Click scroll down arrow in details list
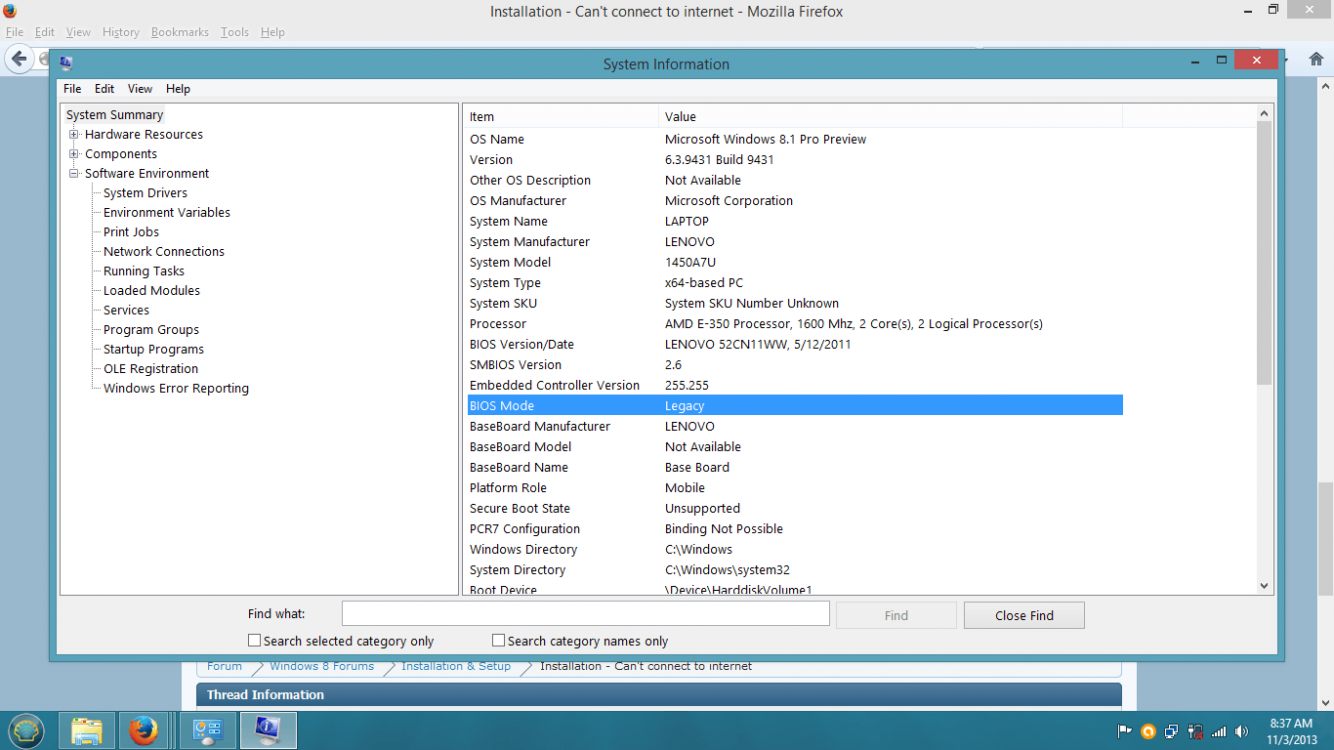The image size is (1334, 750). (x=1264, y=586)
